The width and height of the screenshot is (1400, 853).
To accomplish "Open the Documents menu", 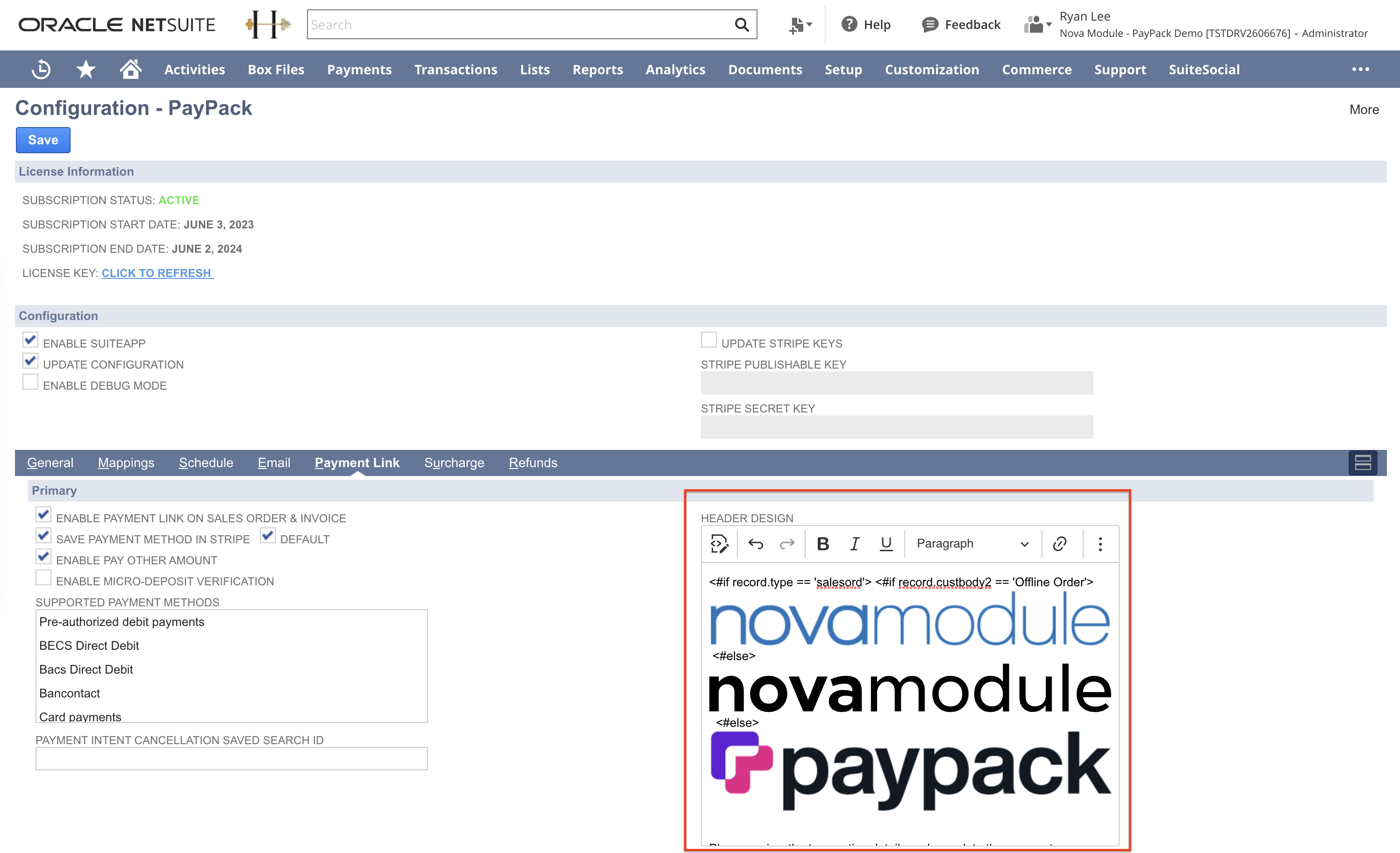I will pos(765,69).
